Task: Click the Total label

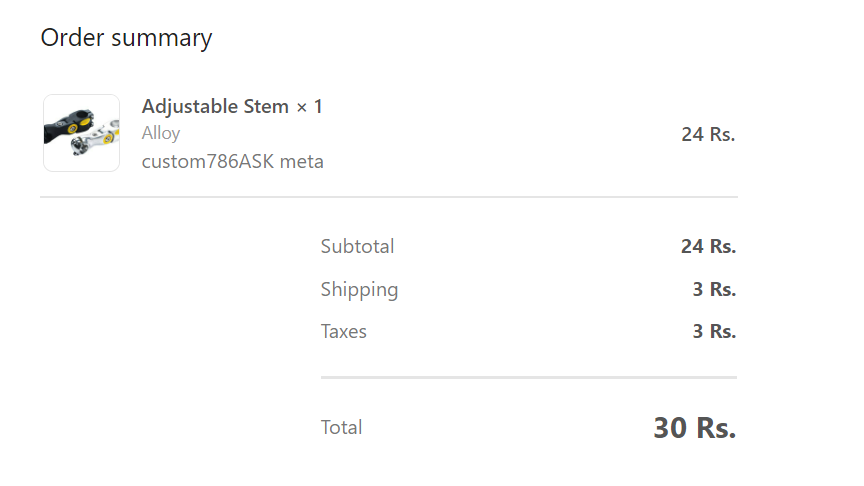Action: (341, 428)
